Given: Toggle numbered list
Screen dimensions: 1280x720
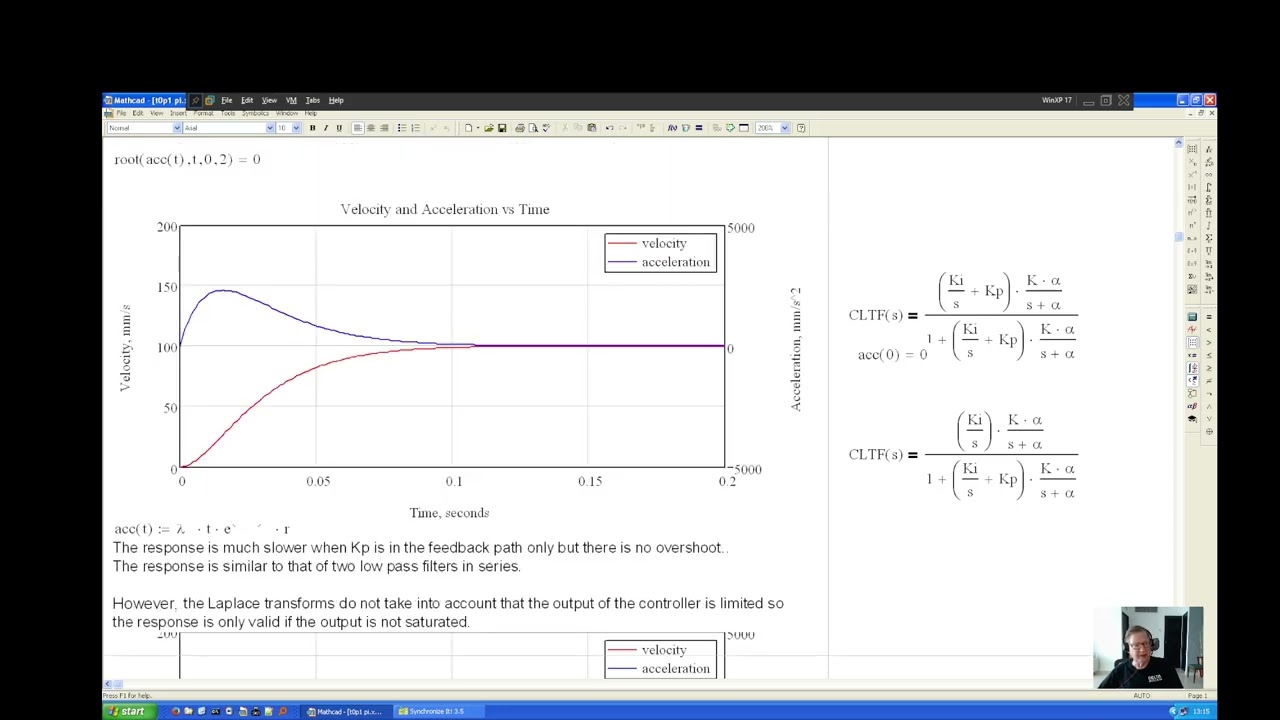Looking at the screenshot, I should [x=416, y=127].
